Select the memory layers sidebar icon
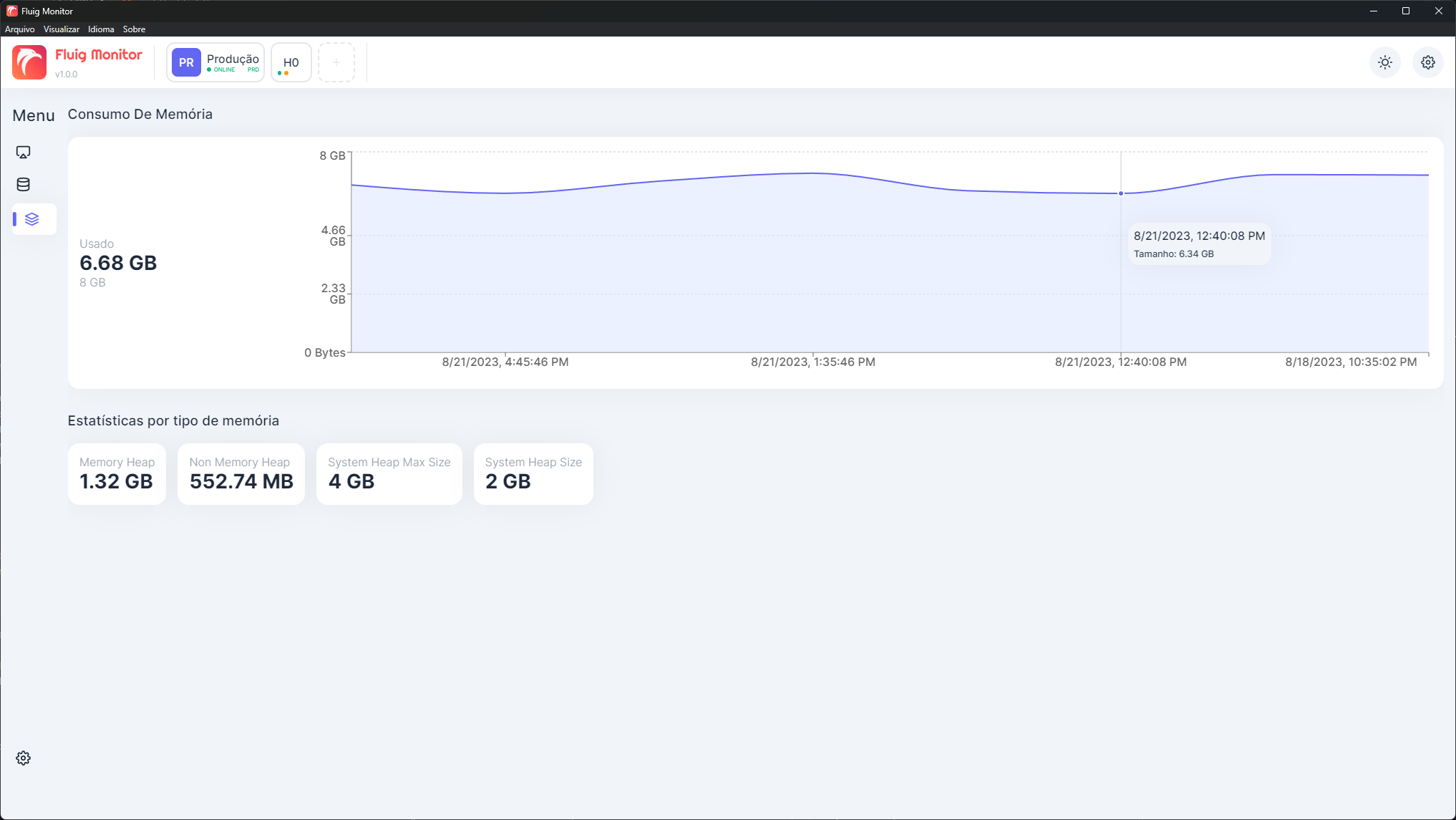1456x820 pixels. tap(32, 219)
